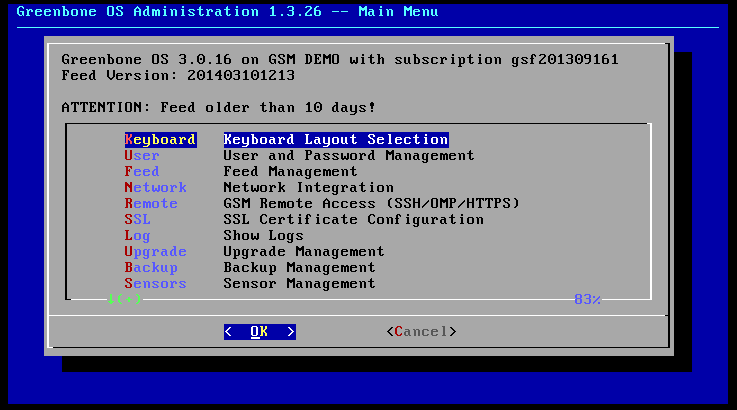Viewport: 737px width, 410px height.
Task: Click 'Feed Management' description
Action: [290, 172]
